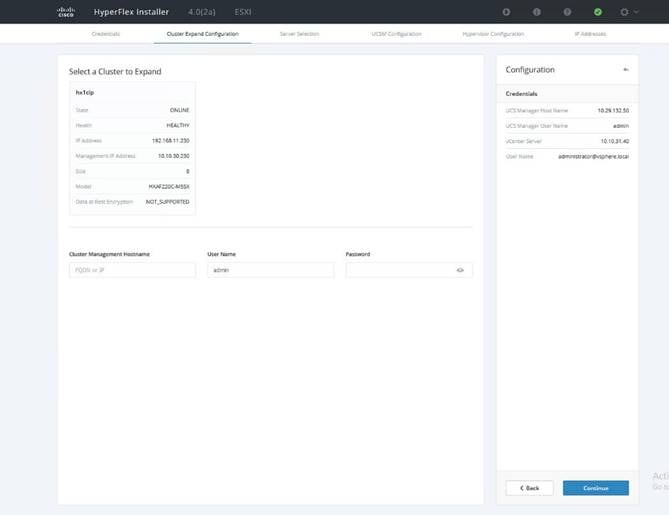Image resolution: width=669 pixels, height=515 pixels.
Task: Open the UCSM Configuration step tab
Action: tap(396, 34)
